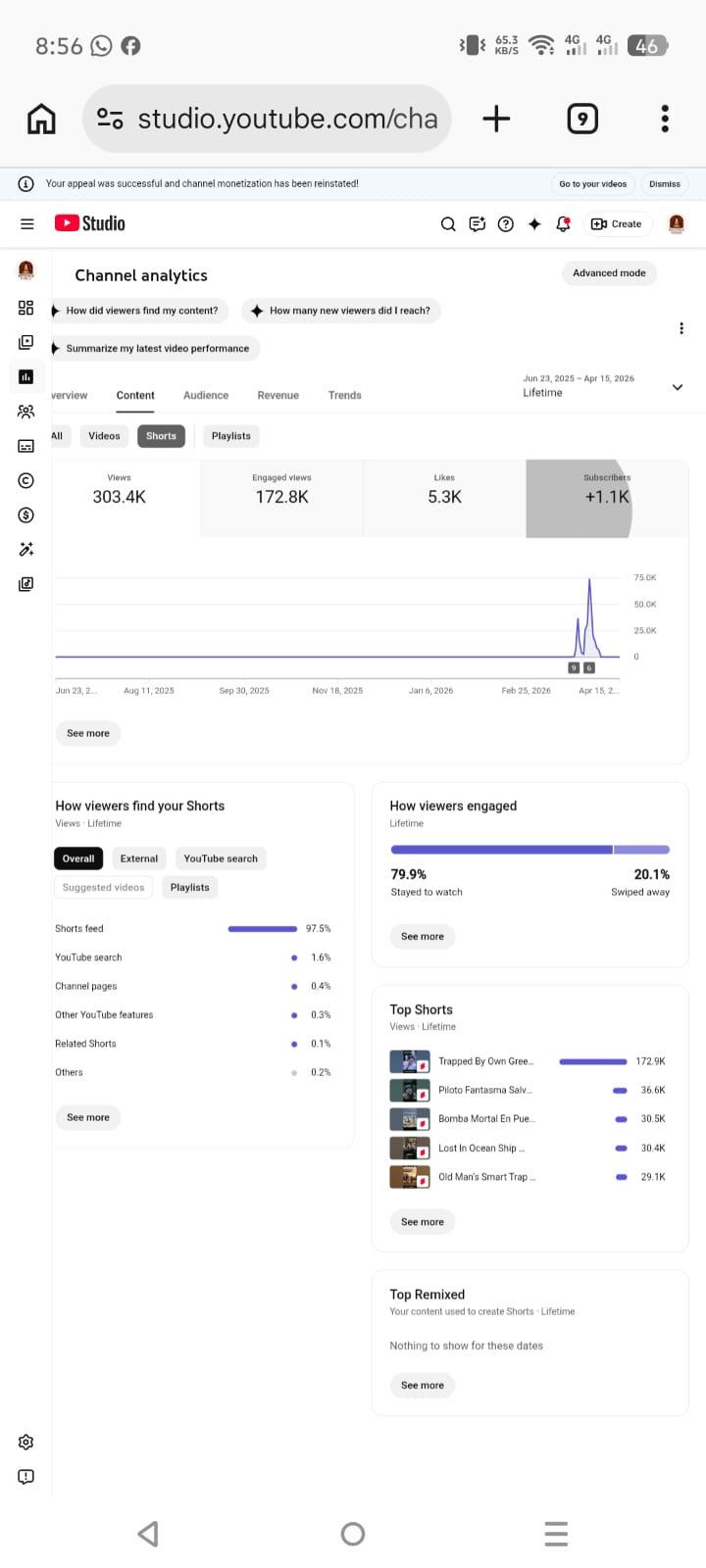Image resolution: width=706 pixels, height=1568 pixels.
Task: Select the External traffic source chip
Action: 138,858
